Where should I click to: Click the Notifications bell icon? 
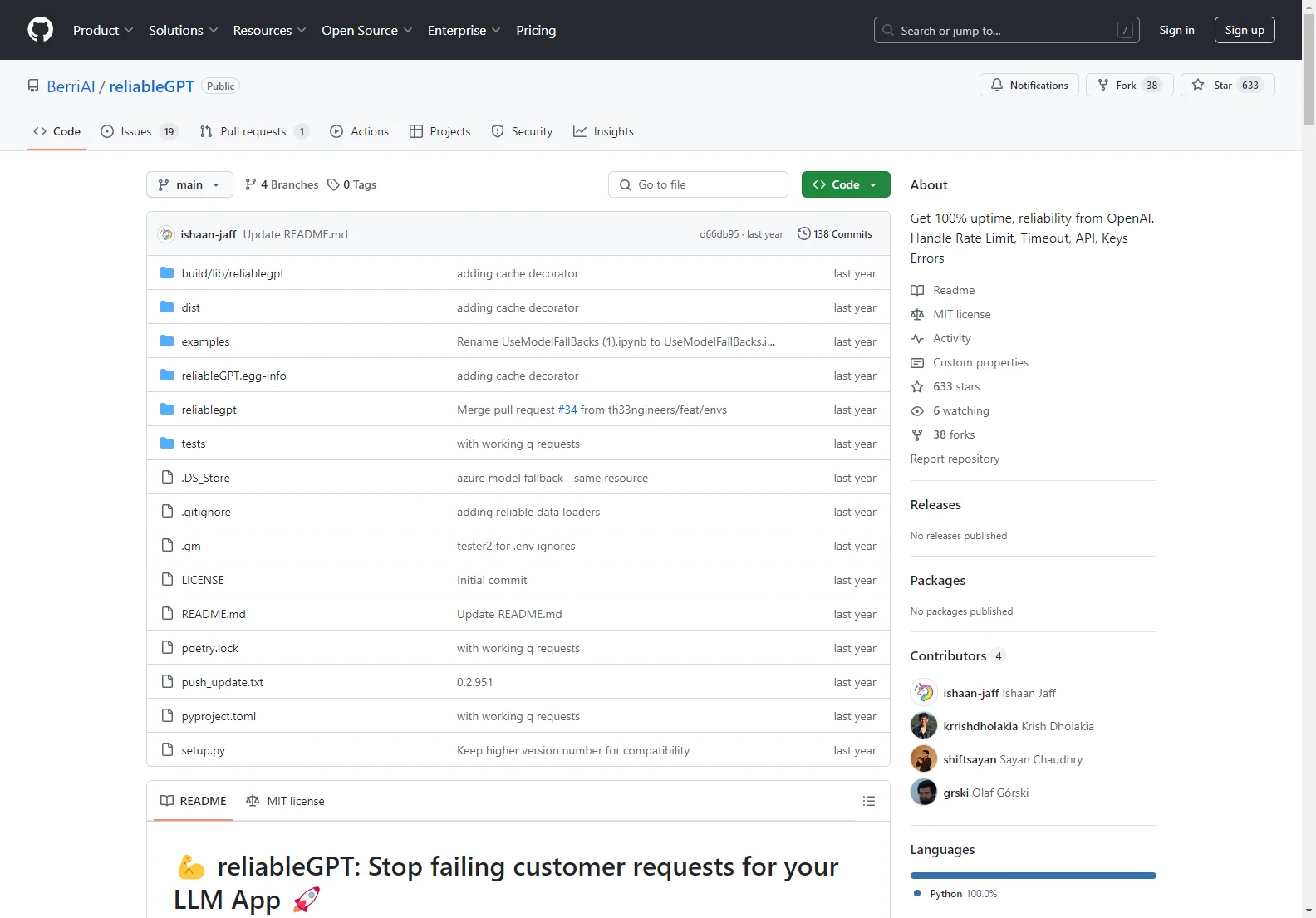996,85
